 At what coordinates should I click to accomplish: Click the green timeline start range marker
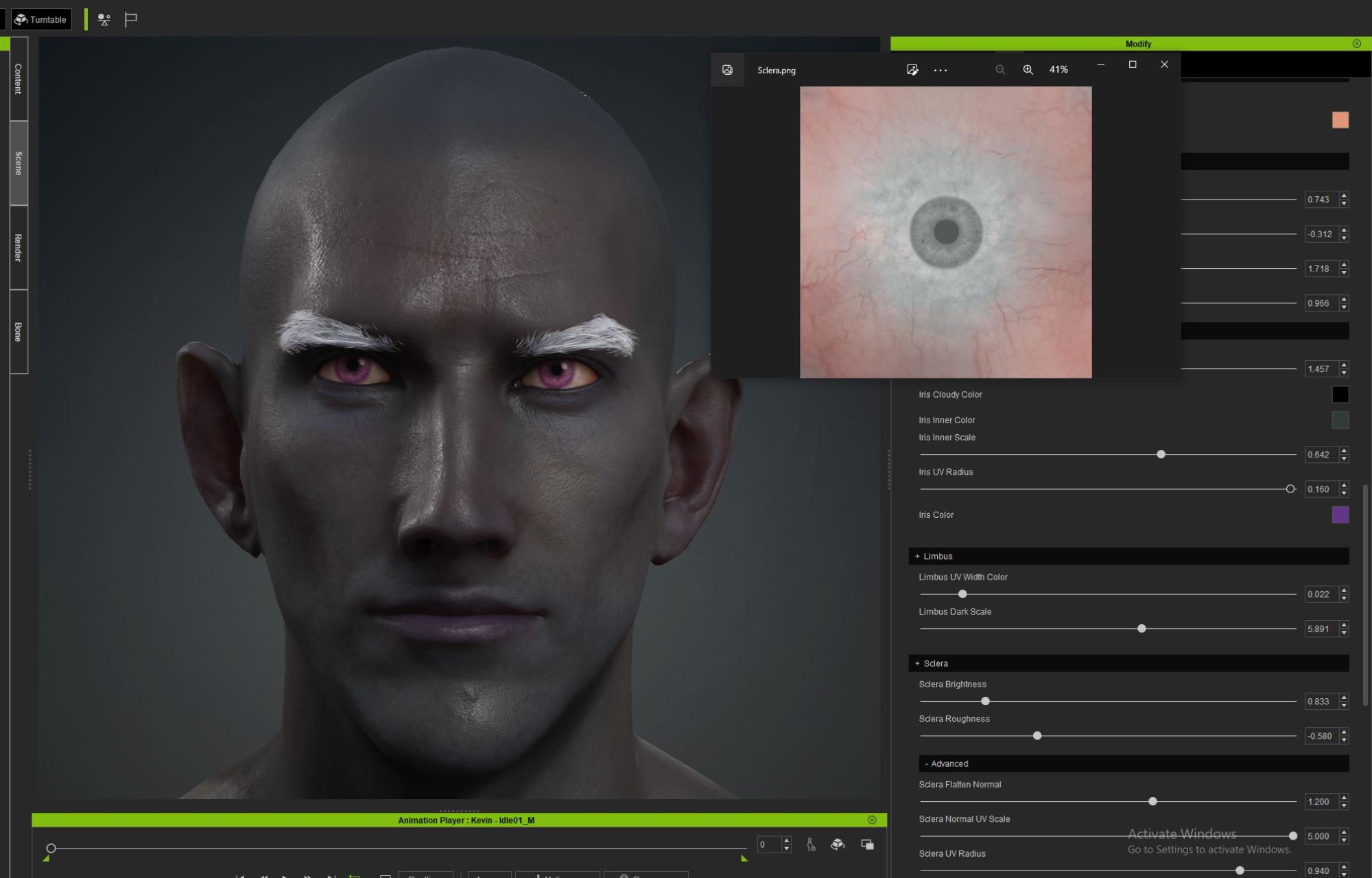click(x=46, y=858)
